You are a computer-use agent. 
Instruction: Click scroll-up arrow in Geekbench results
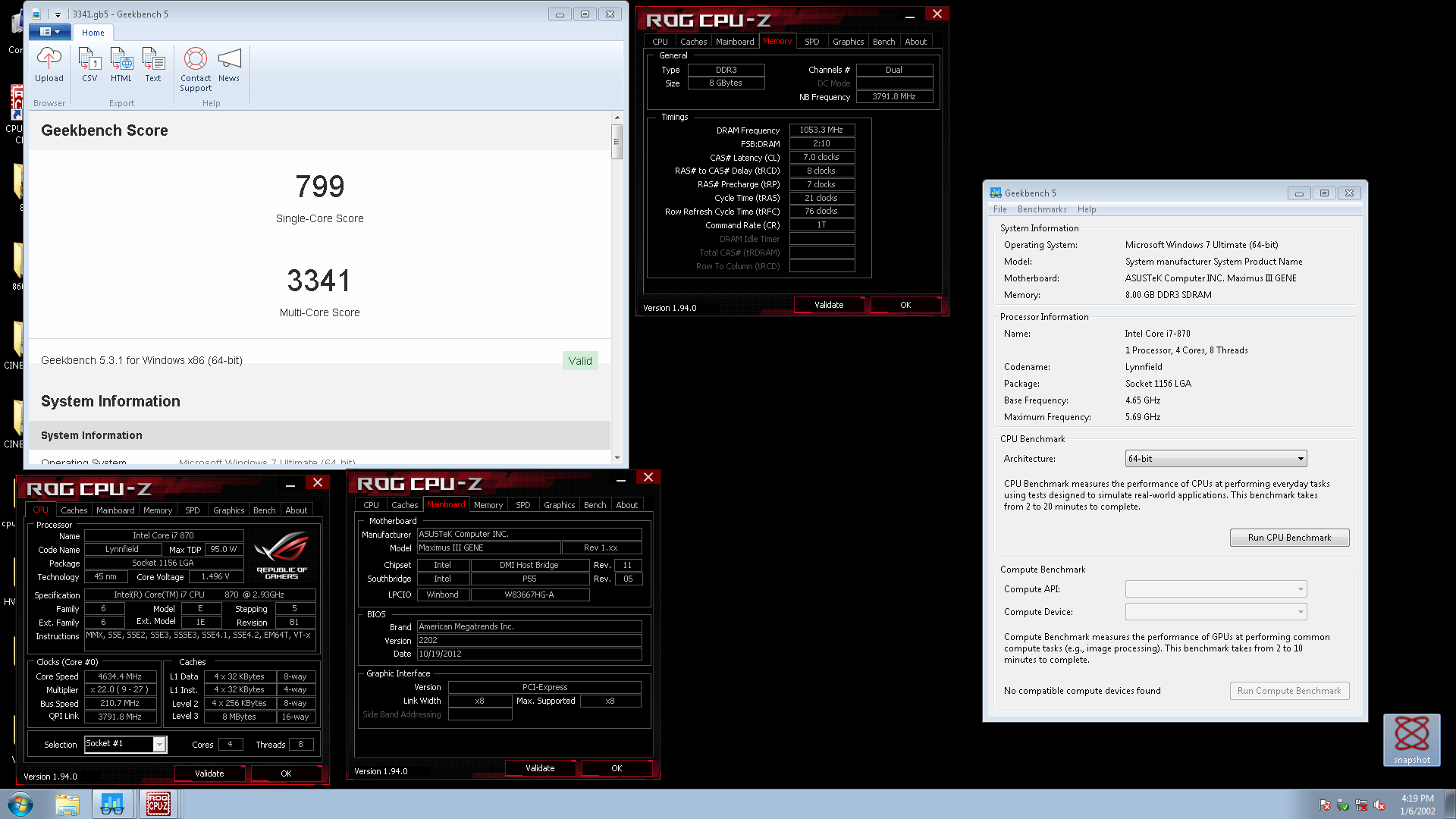617,118
